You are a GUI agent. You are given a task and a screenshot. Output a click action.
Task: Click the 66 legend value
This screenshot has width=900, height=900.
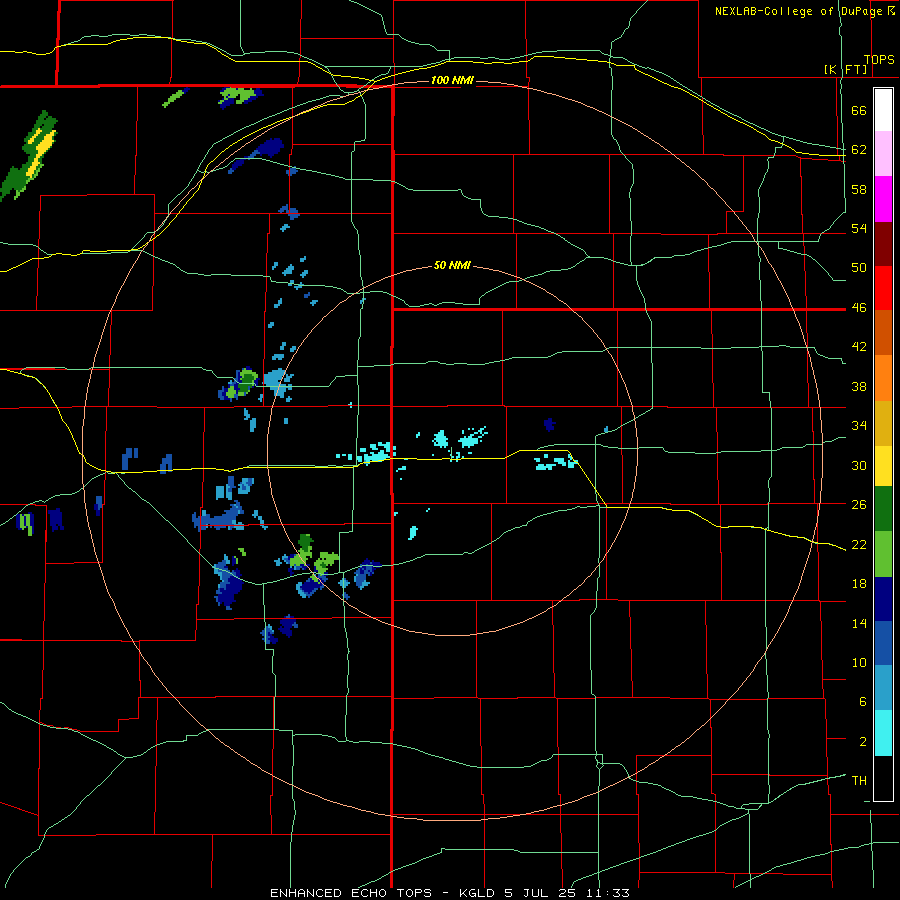pos(859,111)
